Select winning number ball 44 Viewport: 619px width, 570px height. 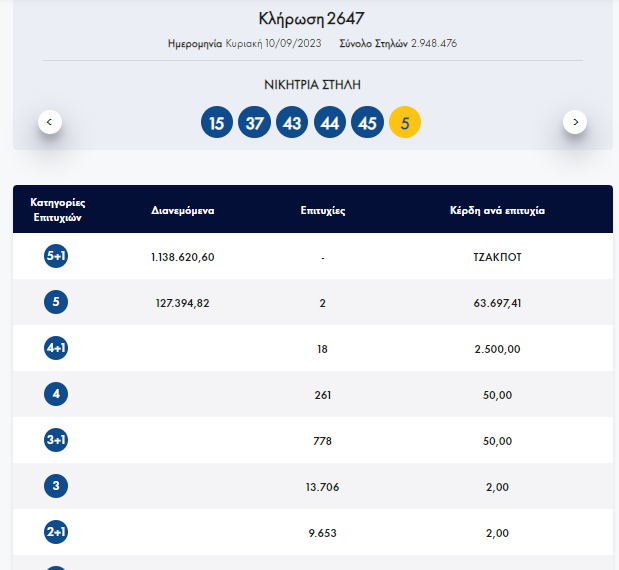click(x=330, y=123)
